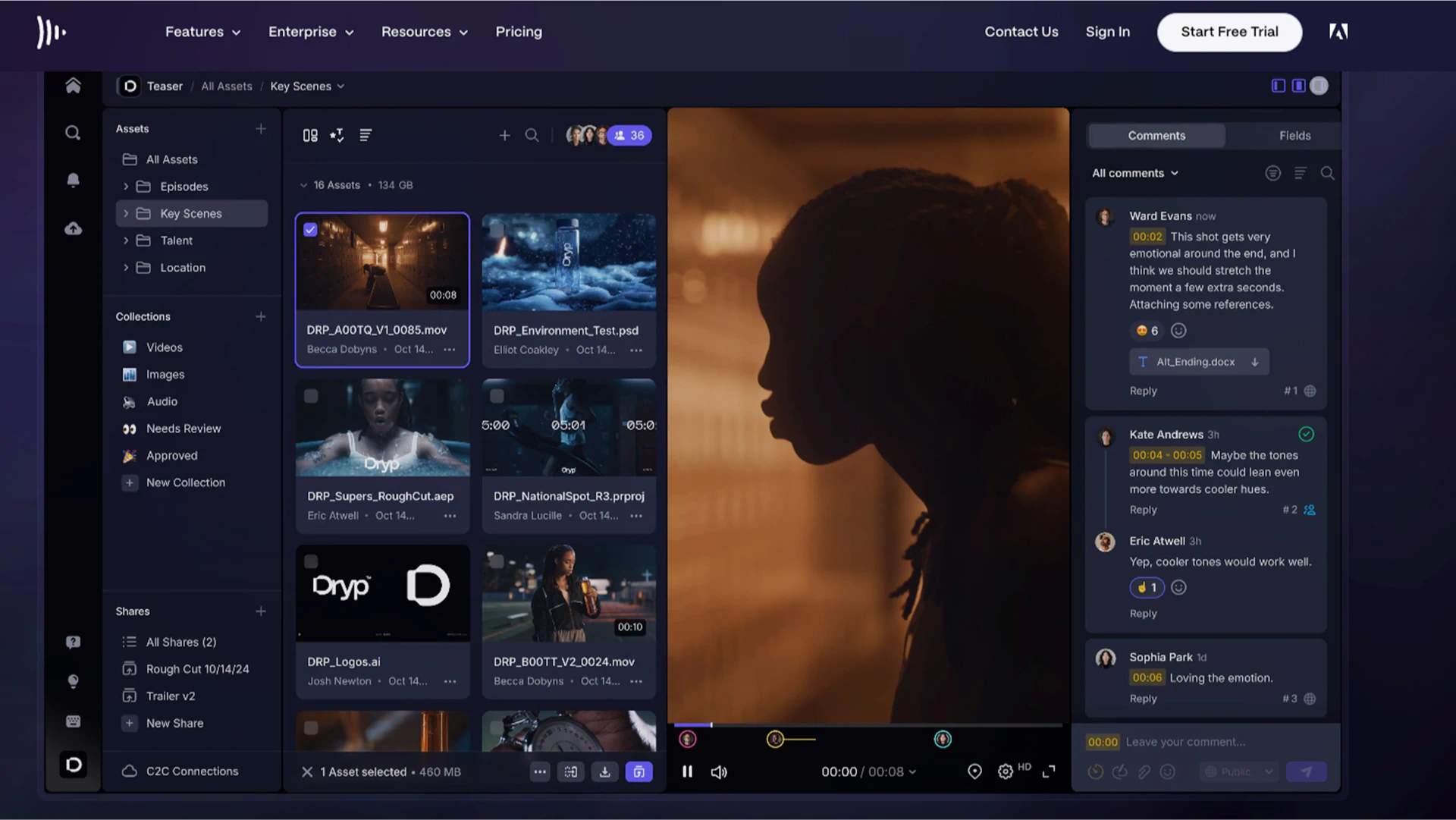The height and width of the screenshot is (820, 1456).
Task: Send the comment with the arrow button
Action: 1306,771
